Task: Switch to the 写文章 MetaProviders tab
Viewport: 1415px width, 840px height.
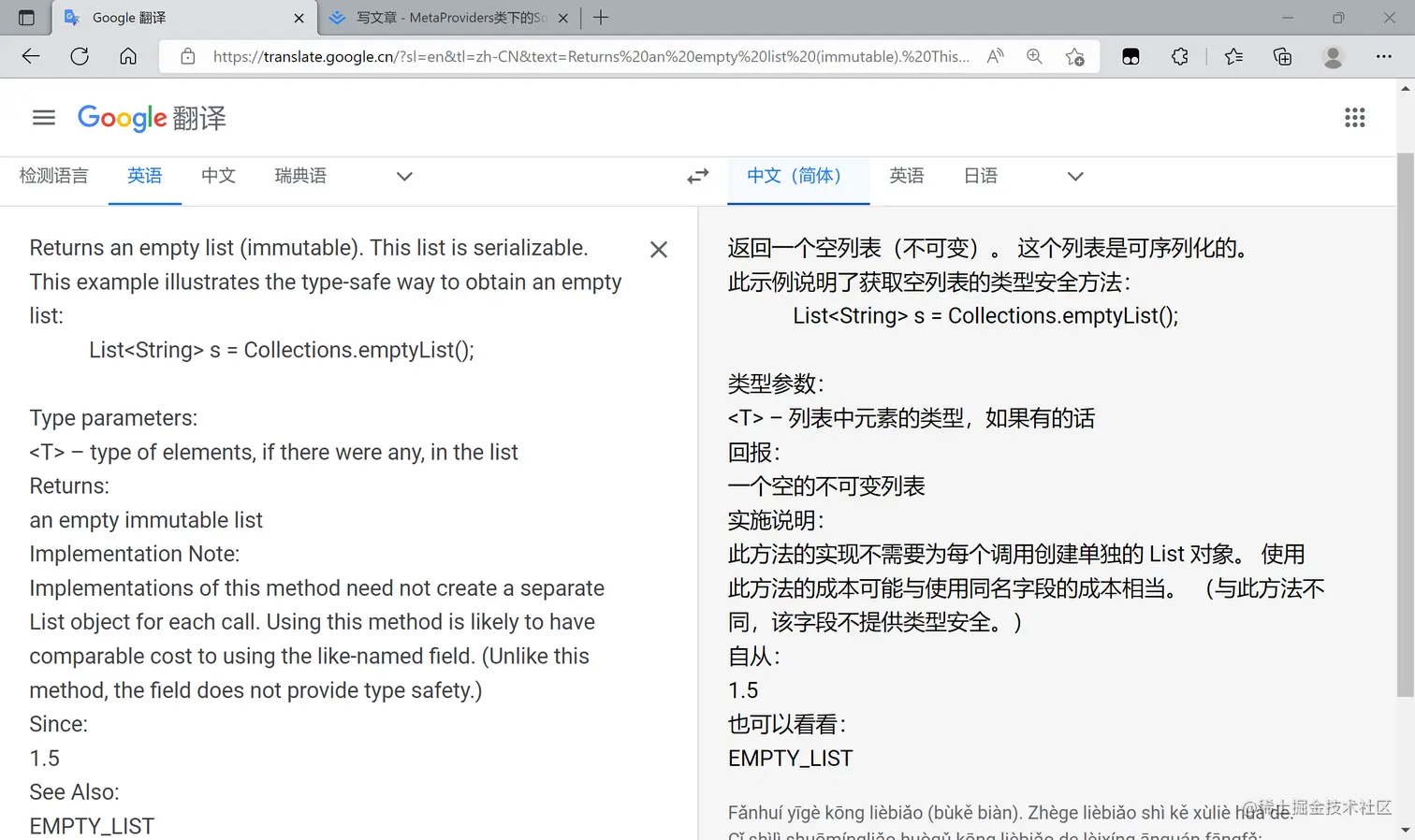Action: [448, 18]
